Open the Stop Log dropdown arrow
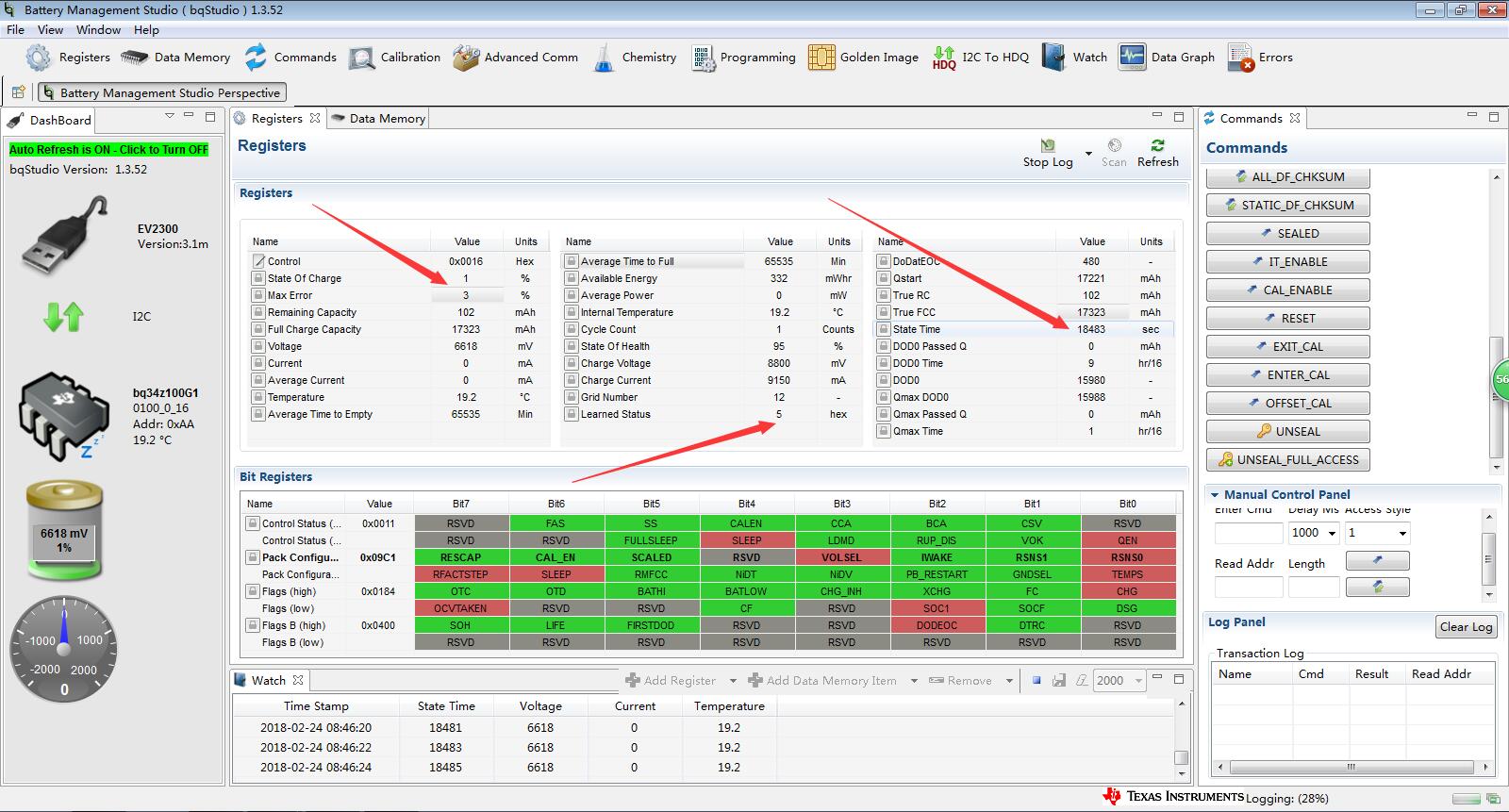This screenshot has width=1509, height=812. click(1088, 153)
